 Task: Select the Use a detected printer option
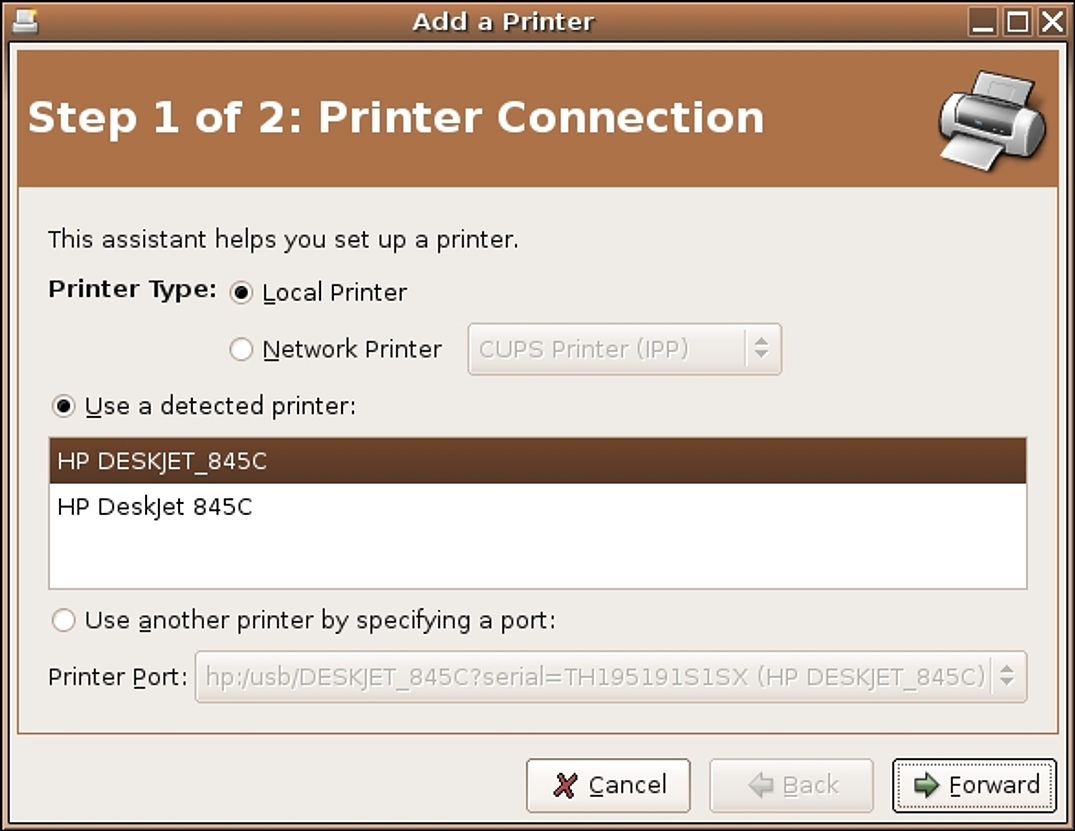click(x=64, y=407)
